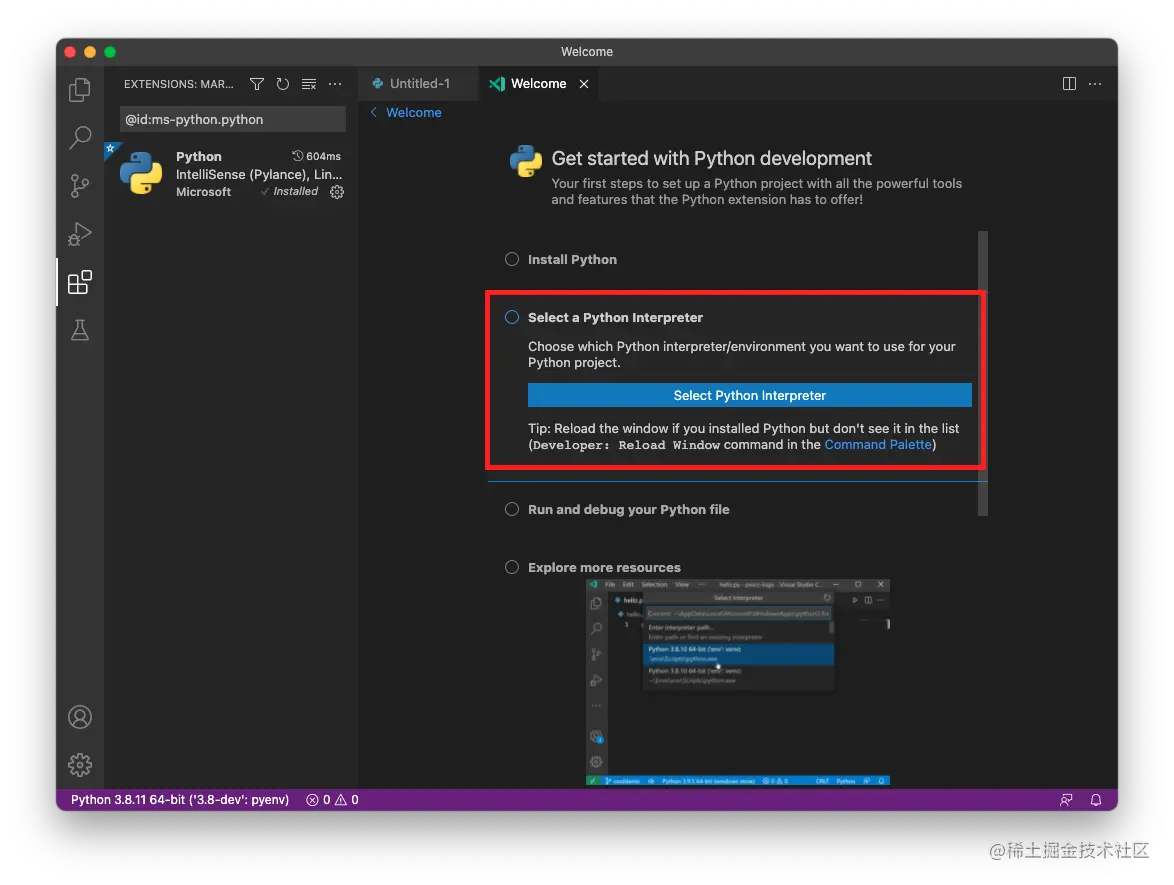This screenshot has height=885, width=1174.
Task: Open the Extensions view icon
Action: [x=79, y=282]
